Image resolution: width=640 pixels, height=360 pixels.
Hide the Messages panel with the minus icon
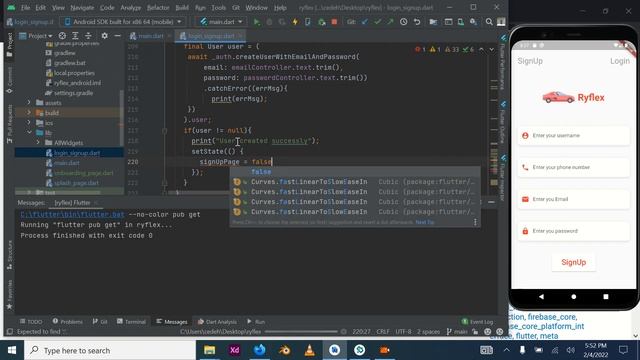(x=491, y=202)
